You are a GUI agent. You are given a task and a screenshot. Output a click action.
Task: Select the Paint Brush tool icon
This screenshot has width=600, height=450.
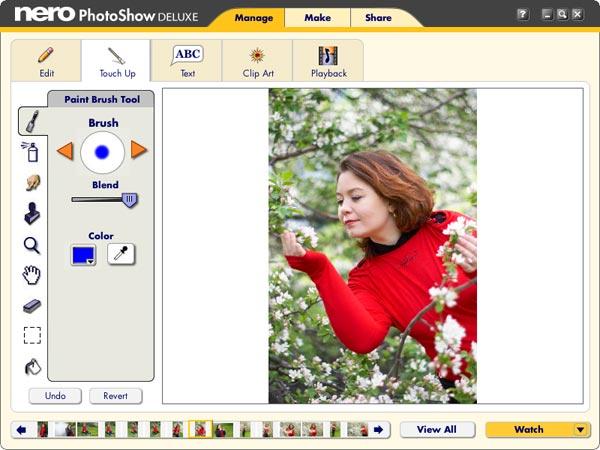(33, 121)
